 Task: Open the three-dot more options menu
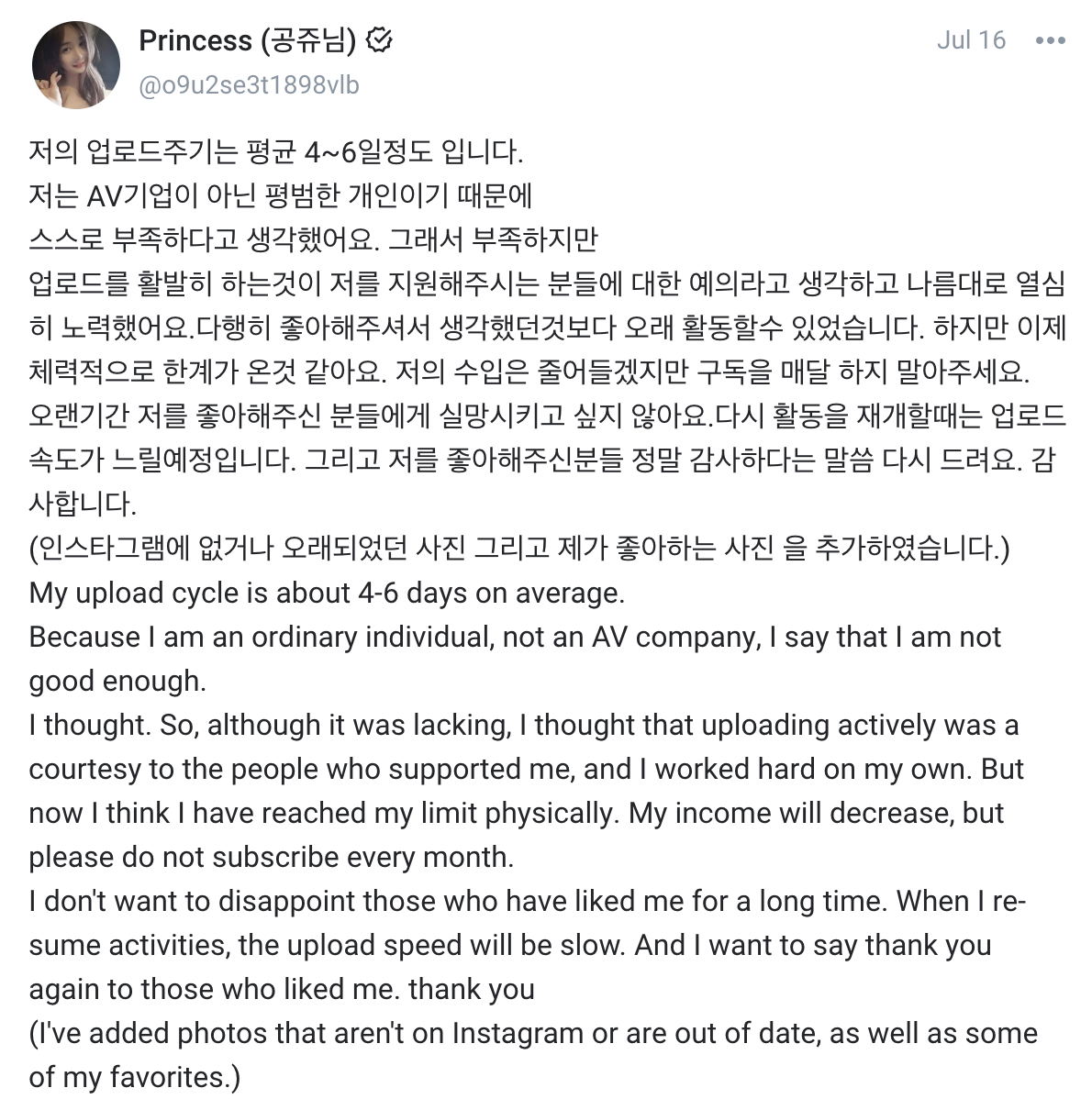[1050, 40]
